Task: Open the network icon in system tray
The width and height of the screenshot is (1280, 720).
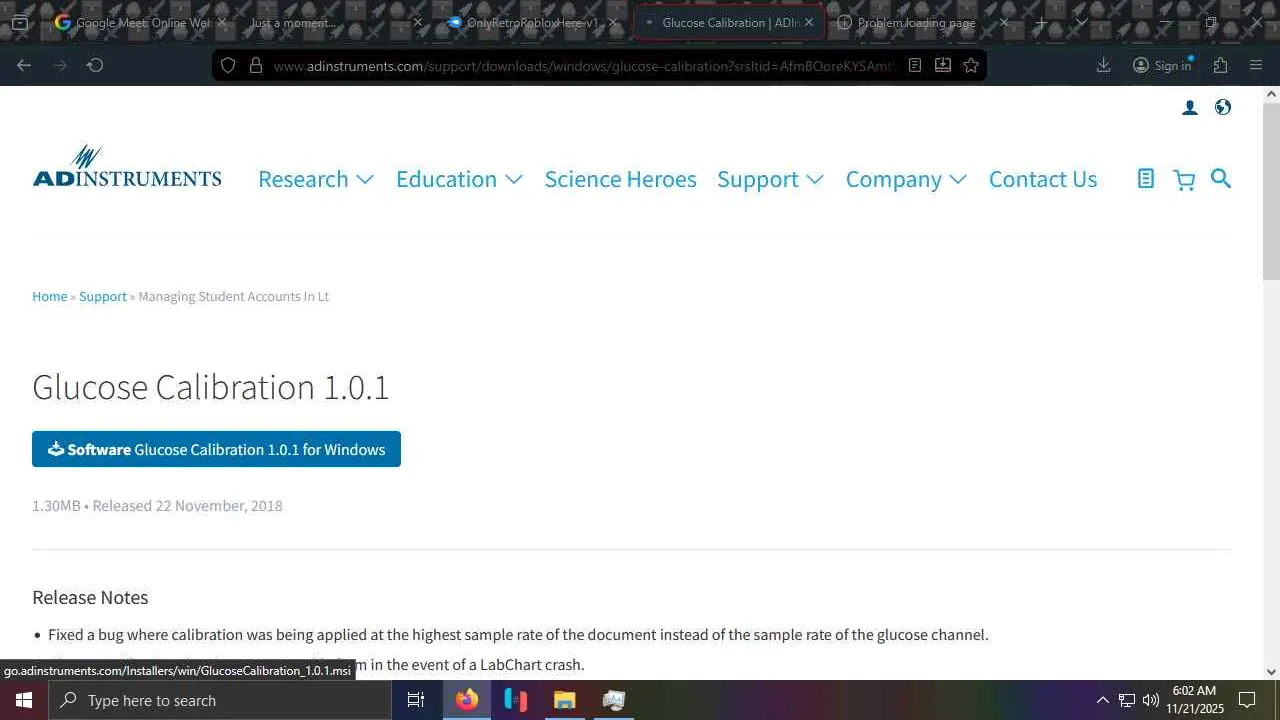Action: tap(1127, 700)
